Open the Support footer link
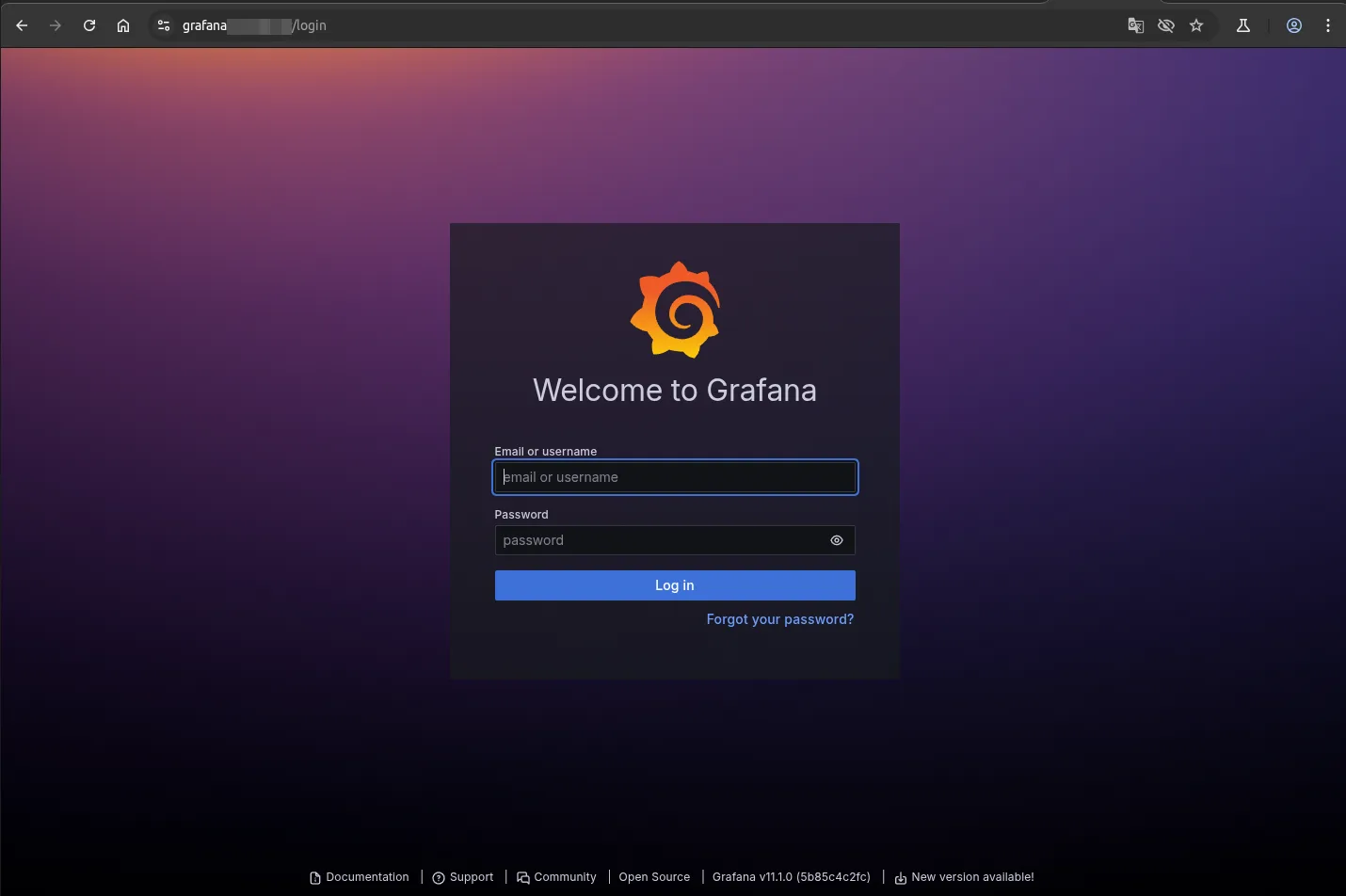 pyautogui.click(x=463, y=877)
